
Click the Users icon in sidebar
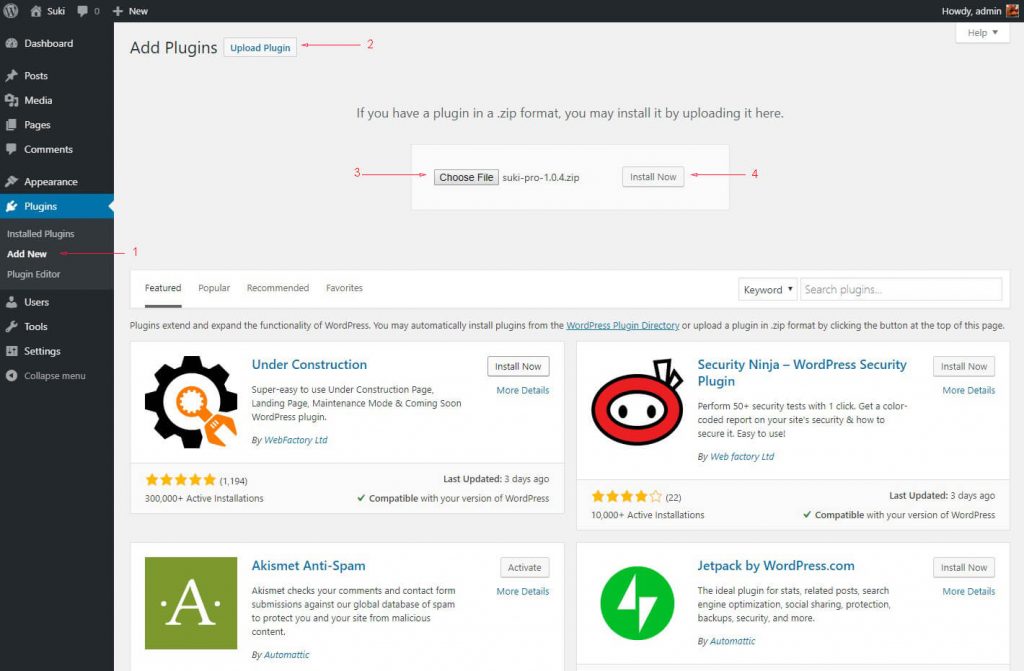[11, 302]
